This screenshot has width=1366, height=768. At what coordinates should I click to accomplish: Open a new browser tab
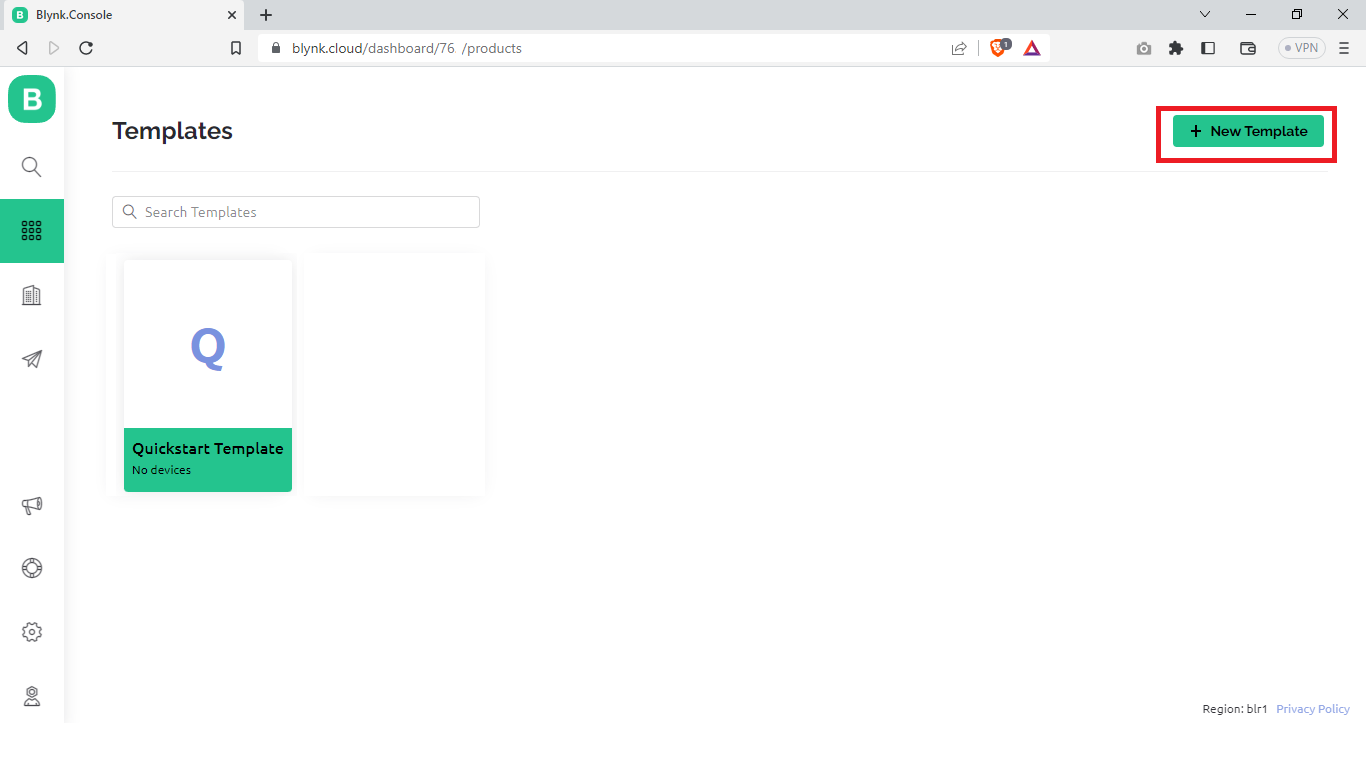[x=265, y=15]
